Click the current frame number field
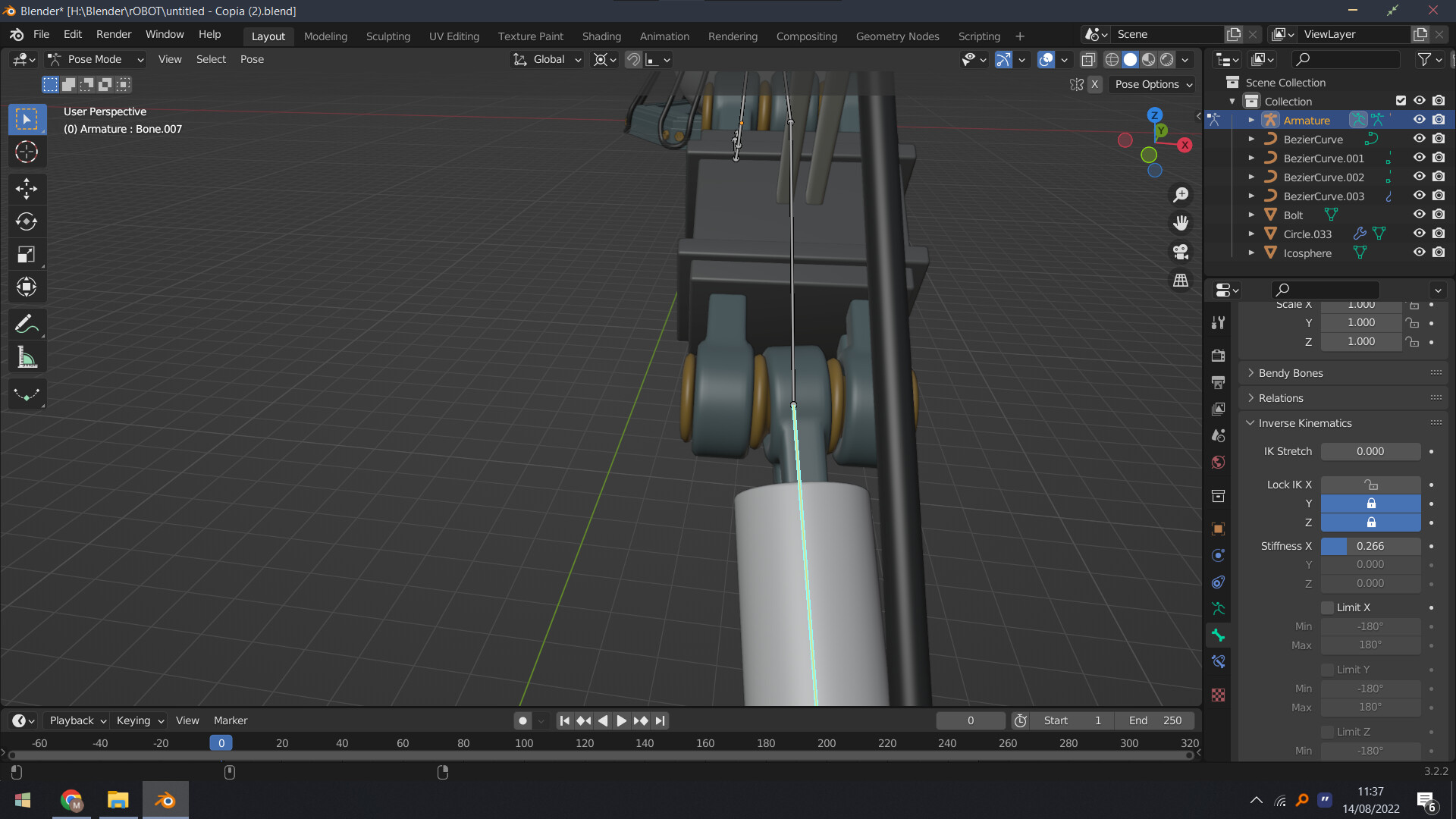The width and height of the screenshot is (1456, 819). (x=970, y=720)
